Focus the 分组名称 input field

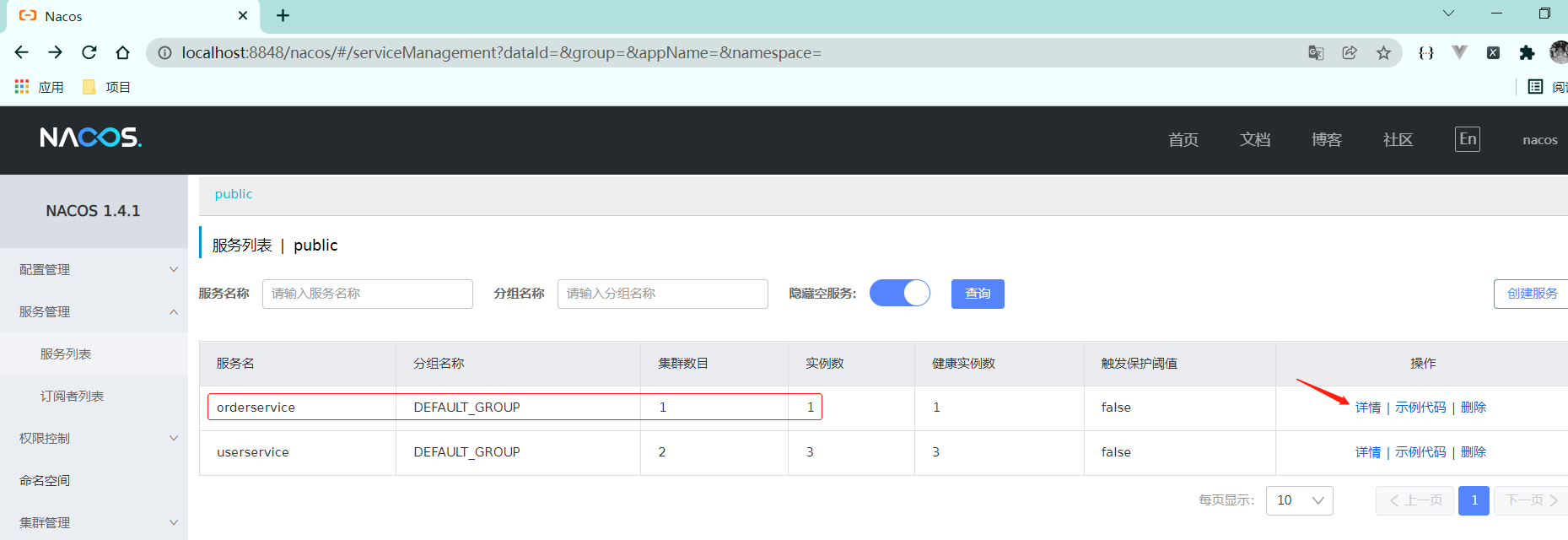(x=663, y=294)
